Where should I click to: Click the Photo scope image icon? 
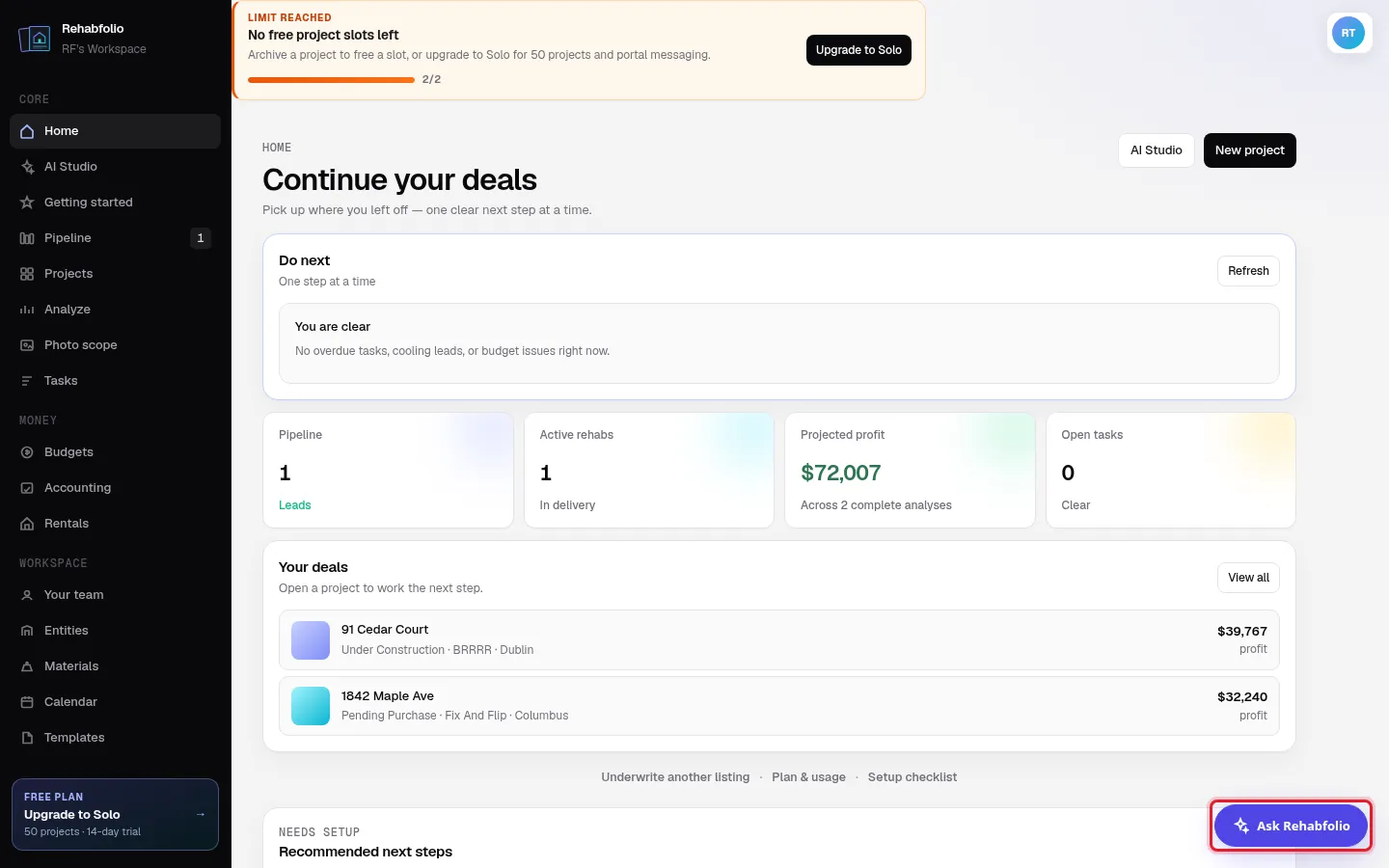[27, 345]
